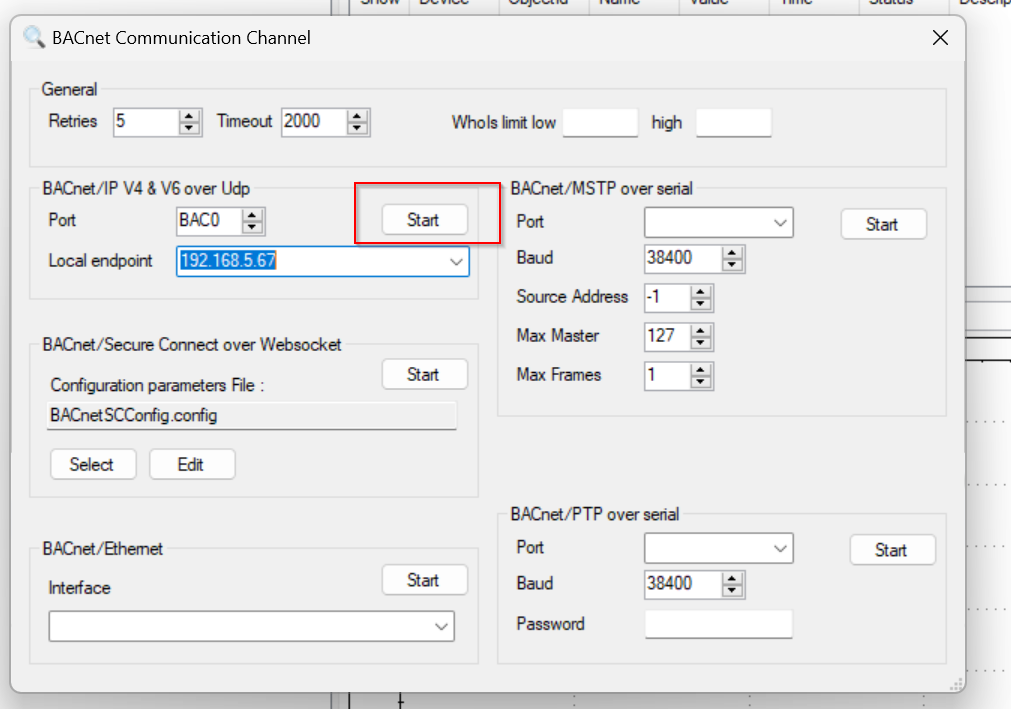Decrease BACnet/IP Port BAC0 with down arrow
Image resolution: width=1011 pixels, height=709 pixels.
click(x=252, y=227)
